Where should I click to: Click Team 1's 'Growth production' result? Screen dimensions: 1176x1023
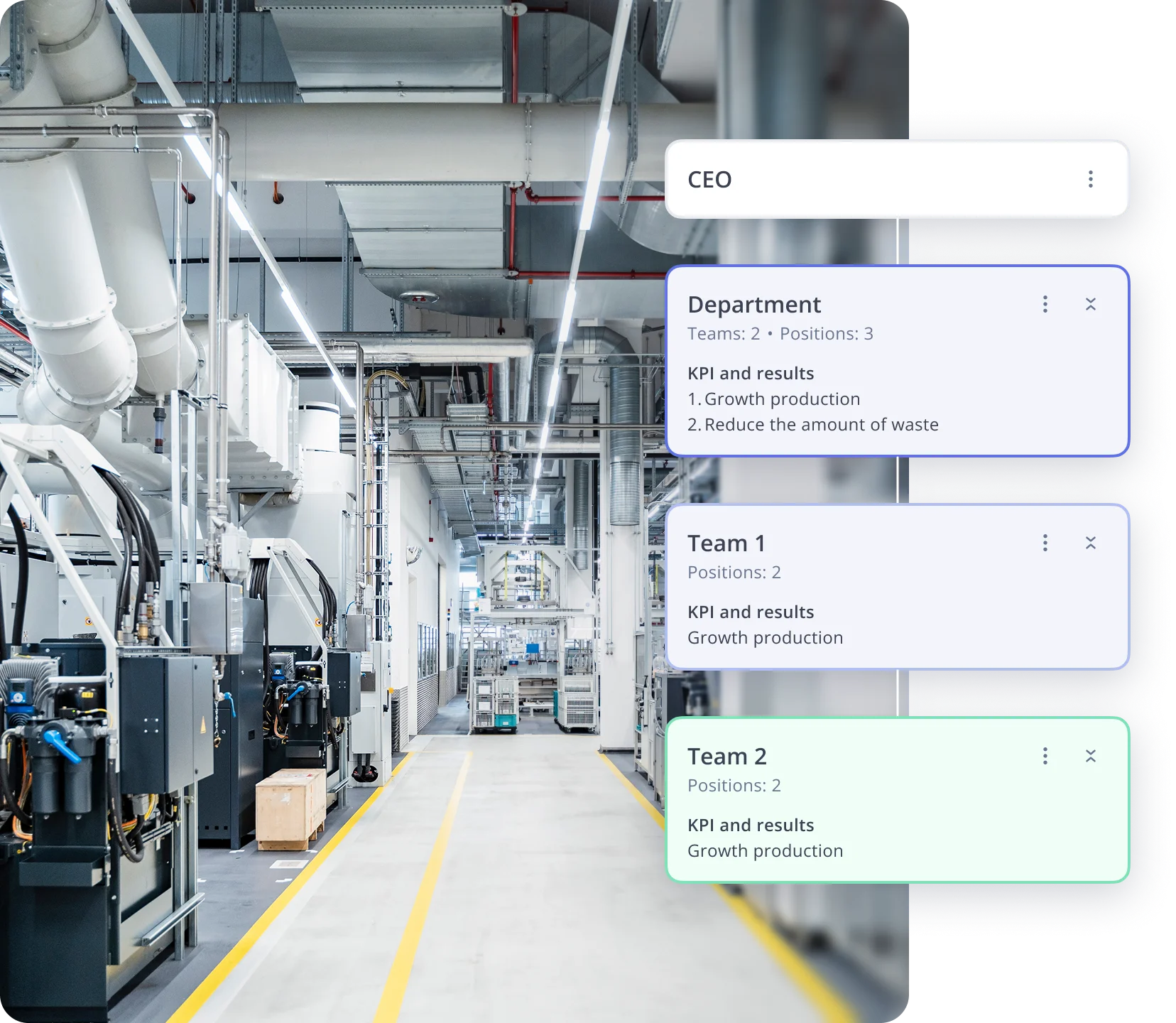point(765,638)
